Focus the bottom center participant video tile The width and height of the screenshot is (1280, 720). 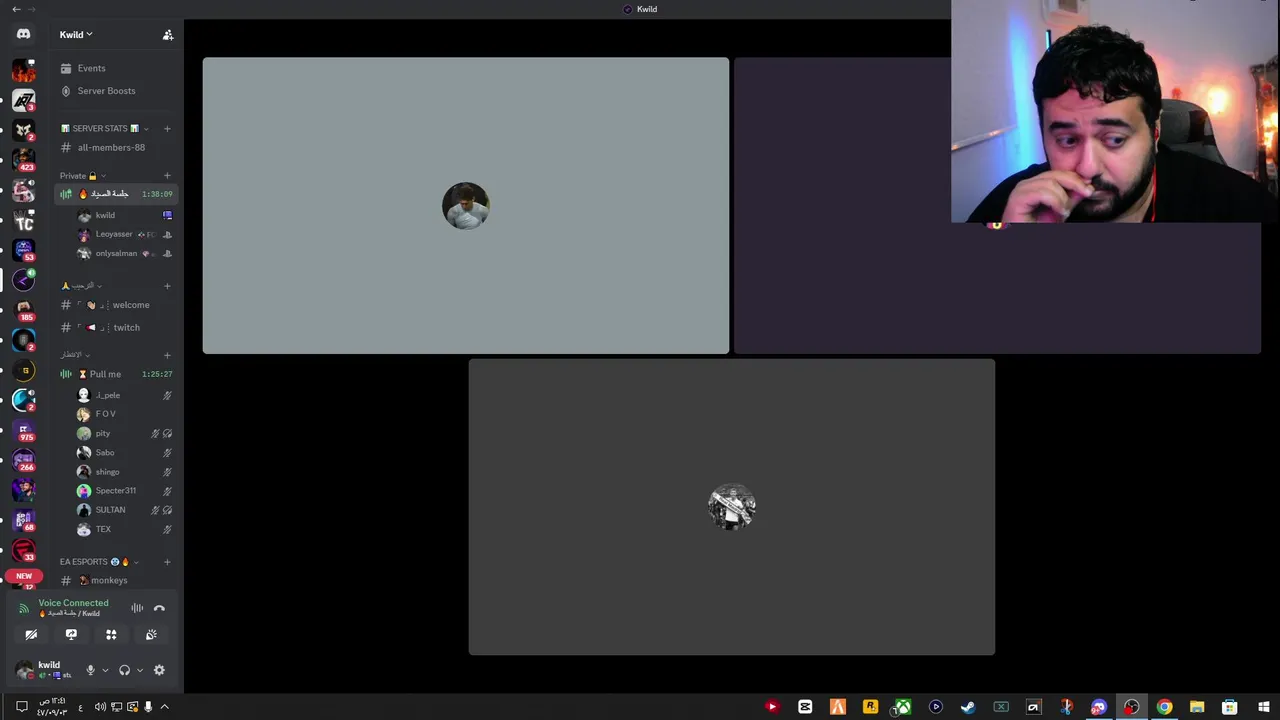click(x=732, y=507)
